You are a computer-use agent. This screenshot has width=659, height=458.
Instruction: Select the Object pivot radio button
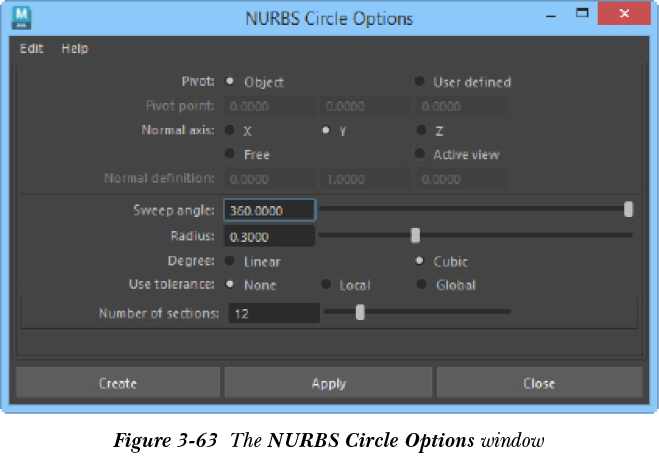point(230,82)
